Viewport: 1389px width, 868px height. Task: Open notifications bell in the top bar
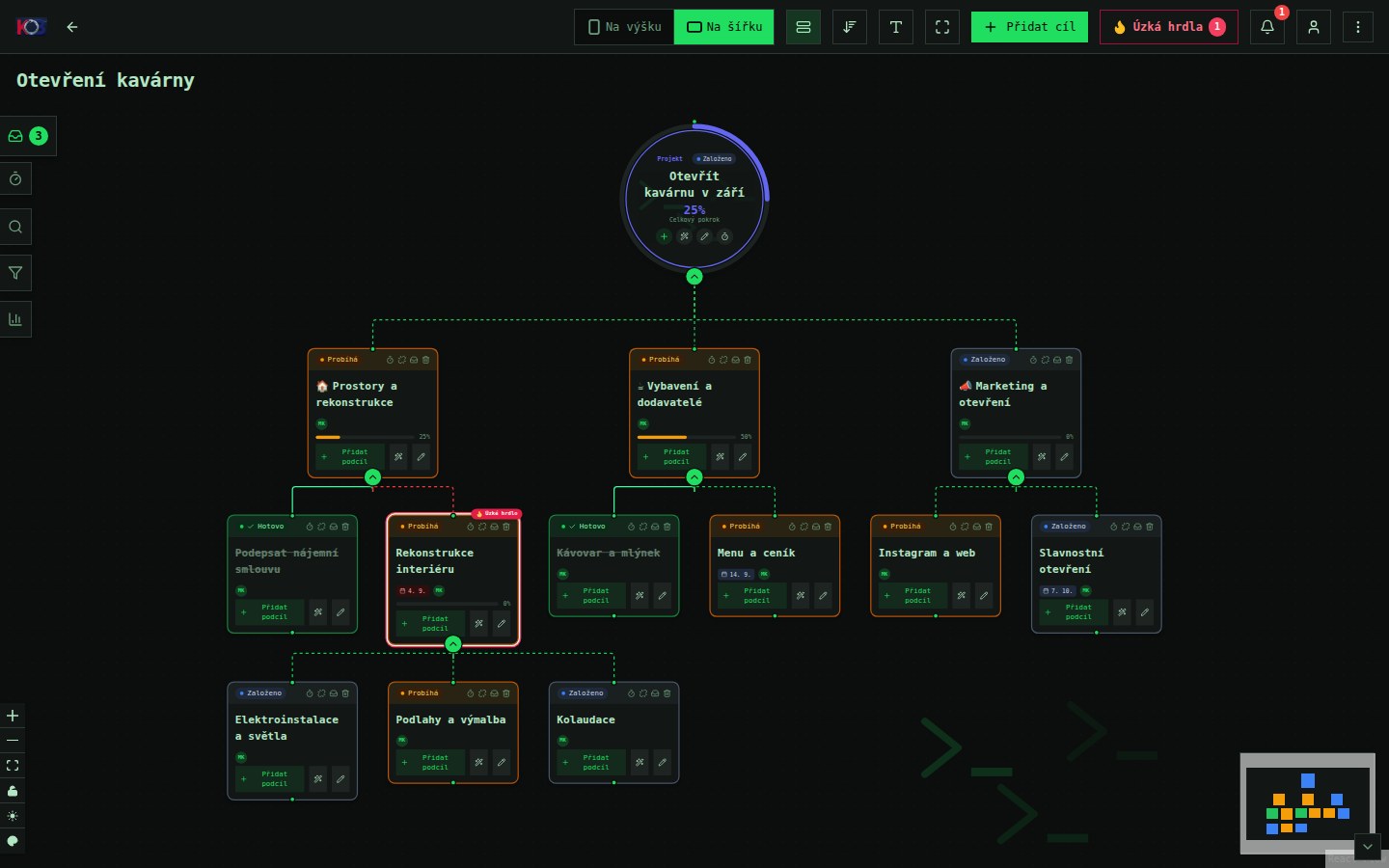1267,27
